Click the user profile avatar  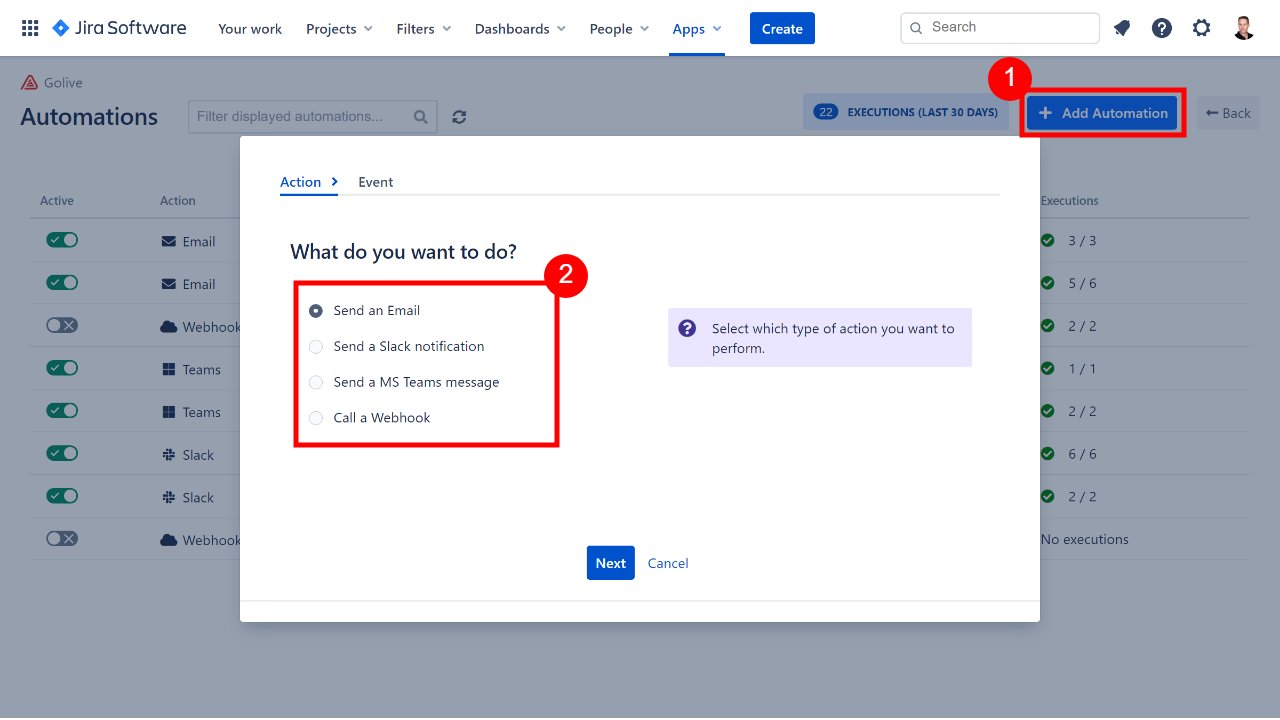pos(1244,28)
